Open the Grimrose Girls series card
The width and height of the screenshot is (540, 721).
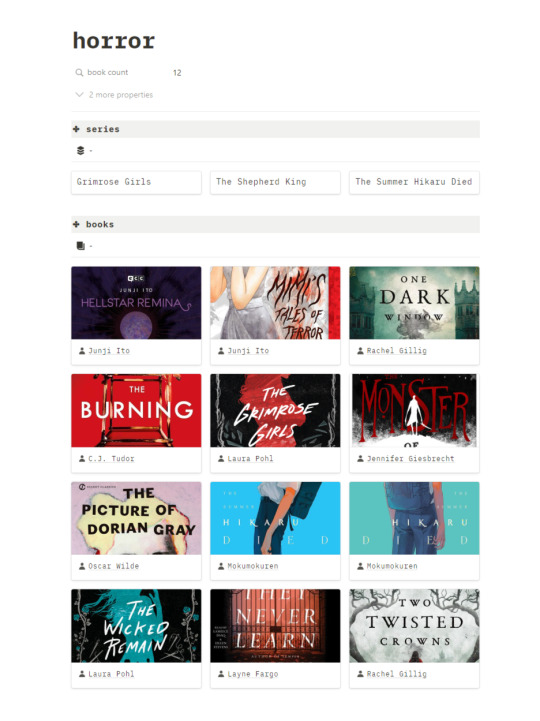click(136, 182)
